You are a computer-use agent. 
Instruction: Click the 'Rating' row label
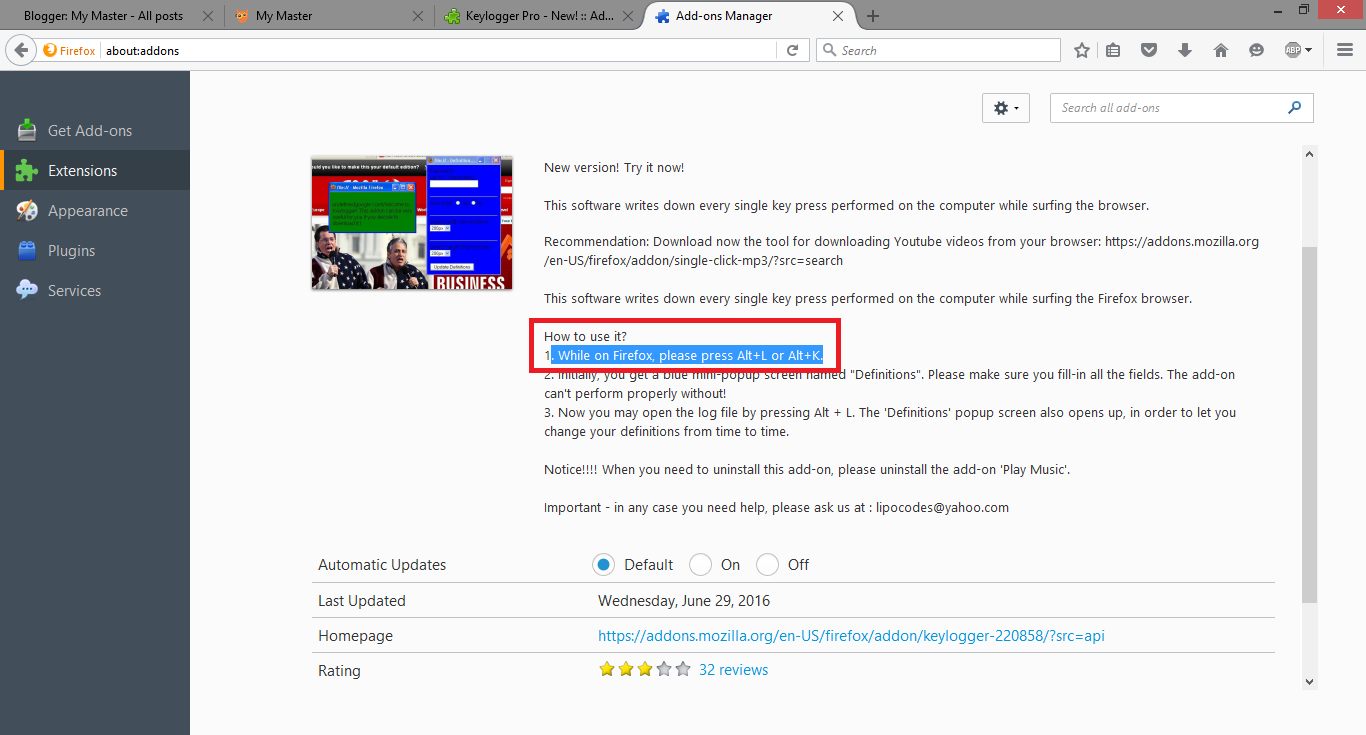(x=339, y=671)
